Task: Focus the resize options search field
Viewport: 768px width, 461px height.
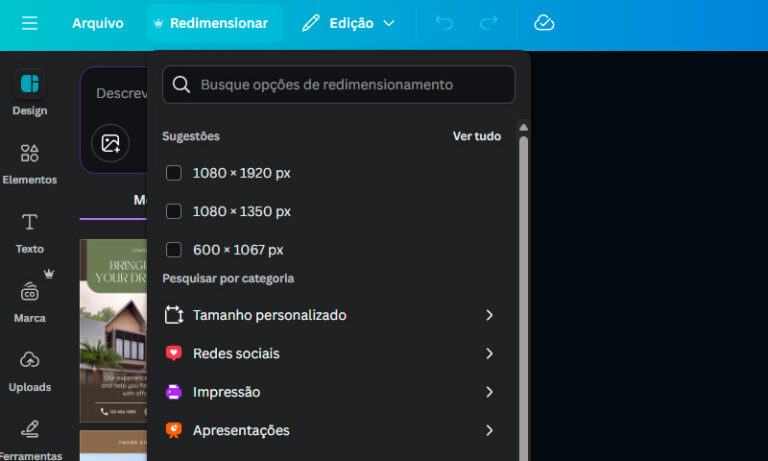Action: pos(338,84)
